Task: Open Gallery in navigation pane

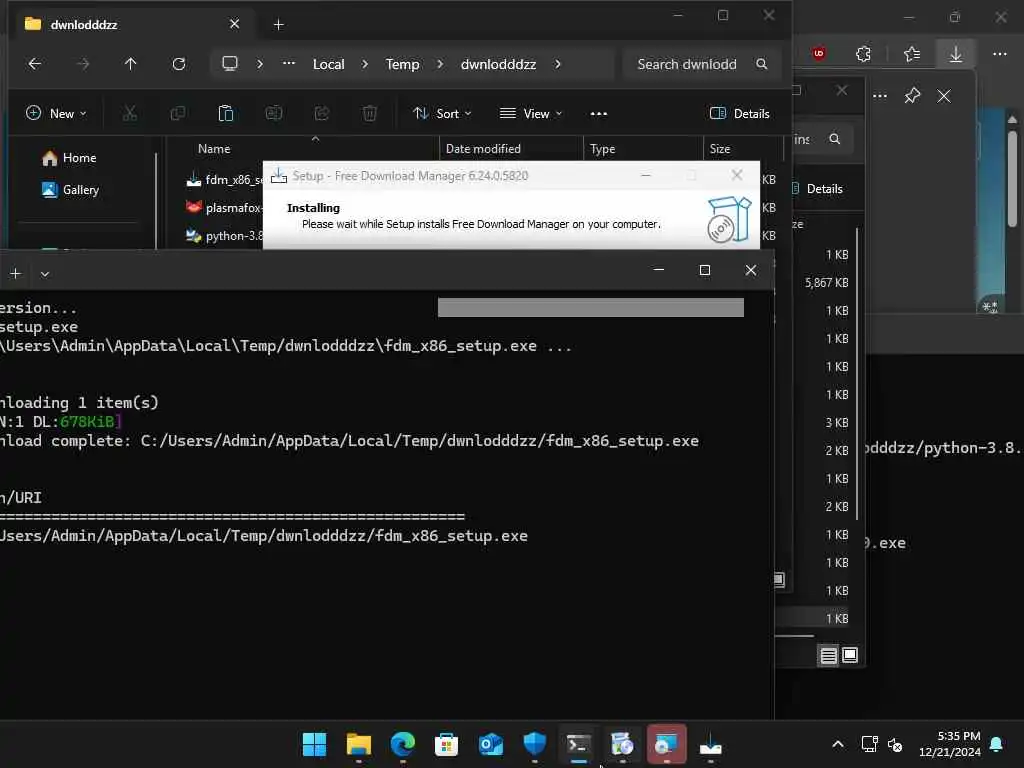Action: pos(71,190)
